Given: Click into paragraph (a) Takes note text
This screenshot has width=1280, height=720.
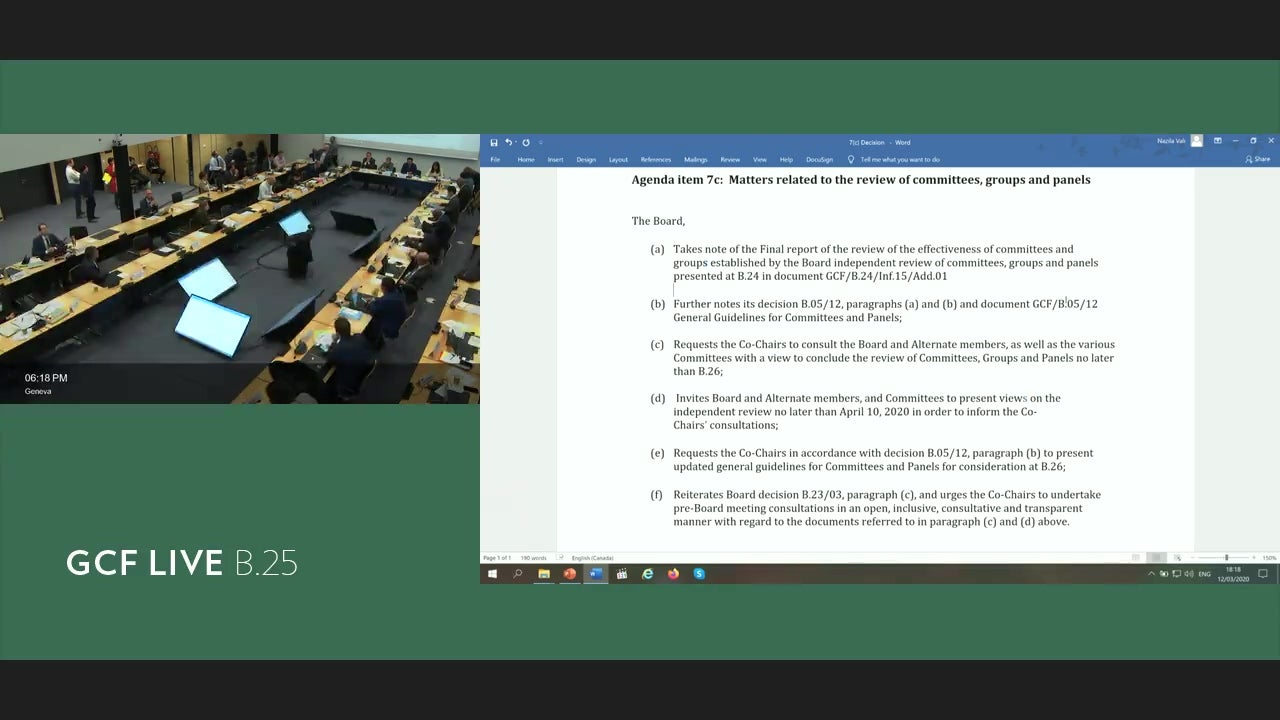Looking at the screenshot, I should point(885,263).
